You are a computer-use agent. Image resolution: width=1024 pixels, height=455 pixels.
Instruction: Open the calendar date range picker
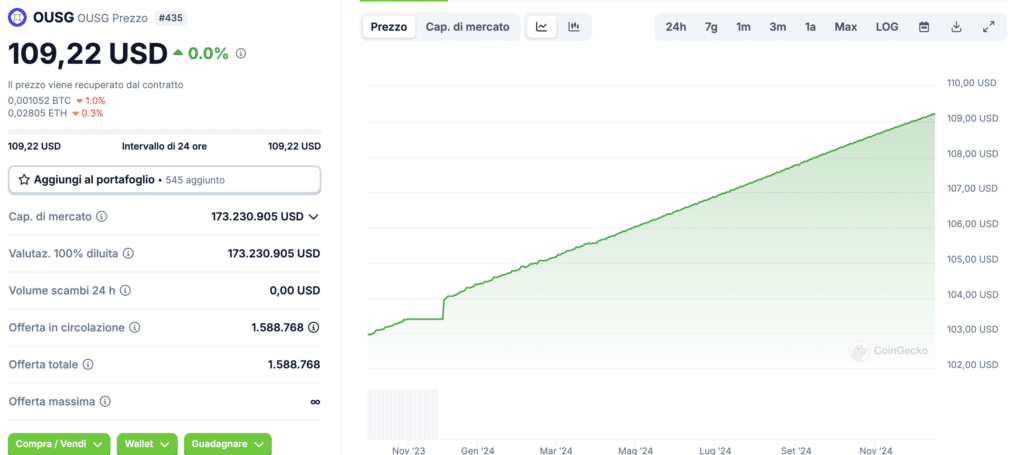[x=924, y=27]
